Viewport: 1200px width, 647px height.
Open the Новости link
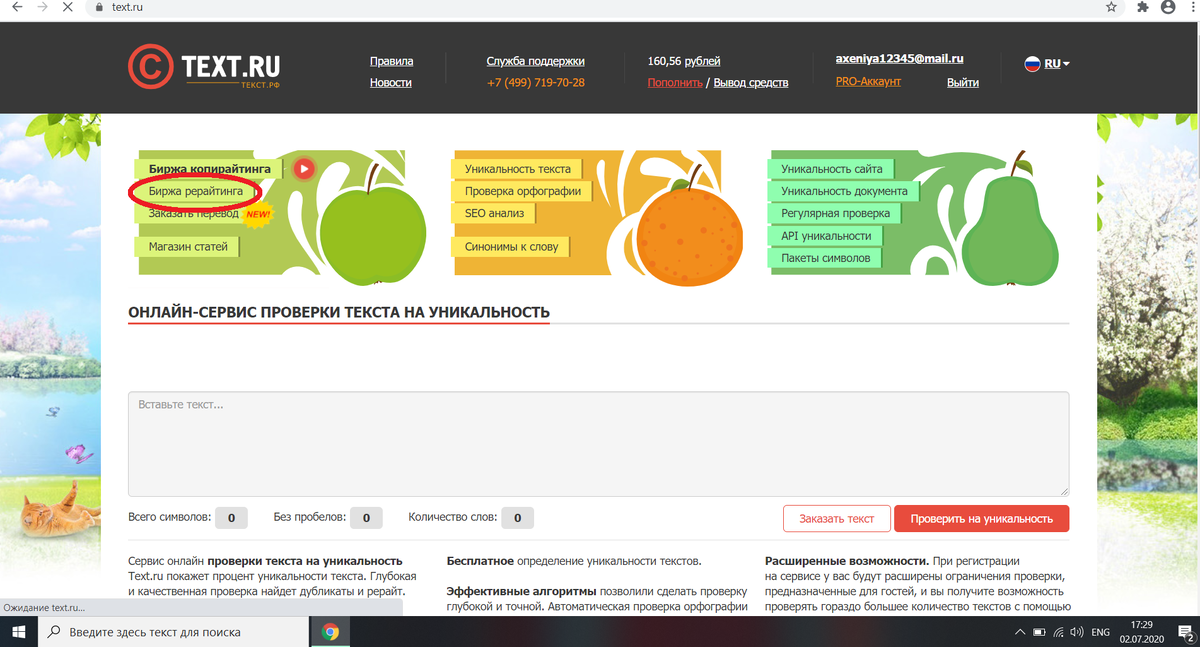click(390, 83)
